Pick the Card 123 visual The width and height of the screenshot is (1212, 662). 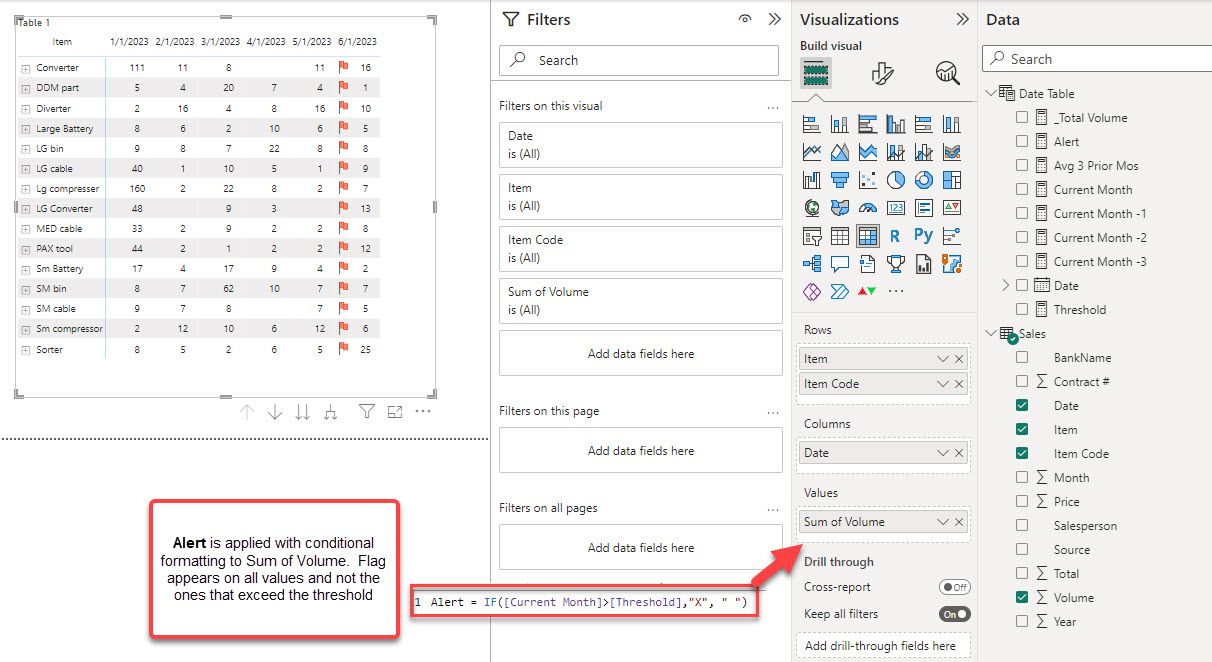tap(896, 208)
